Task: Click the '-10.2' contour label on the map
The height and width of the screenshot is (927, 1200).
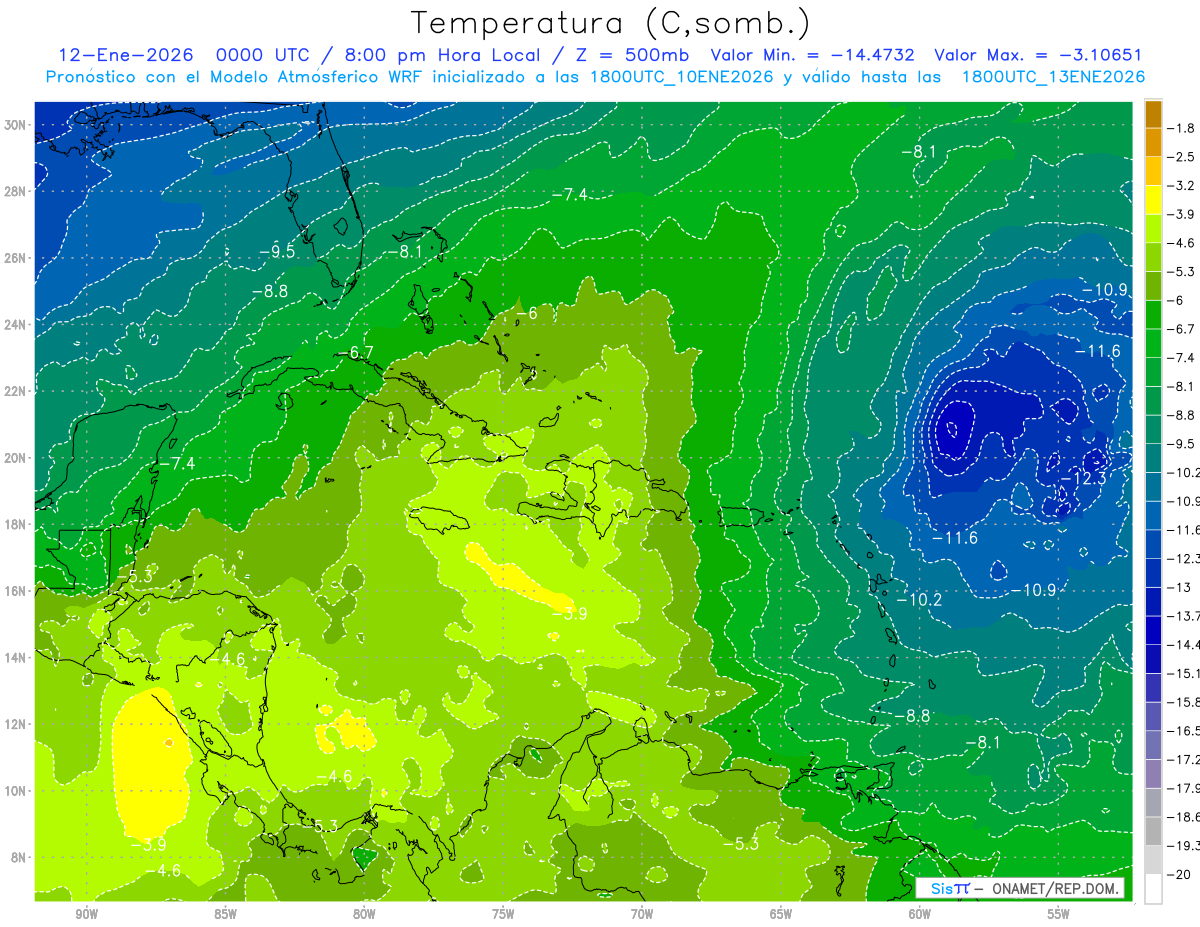Action: (x=919, y=599)
